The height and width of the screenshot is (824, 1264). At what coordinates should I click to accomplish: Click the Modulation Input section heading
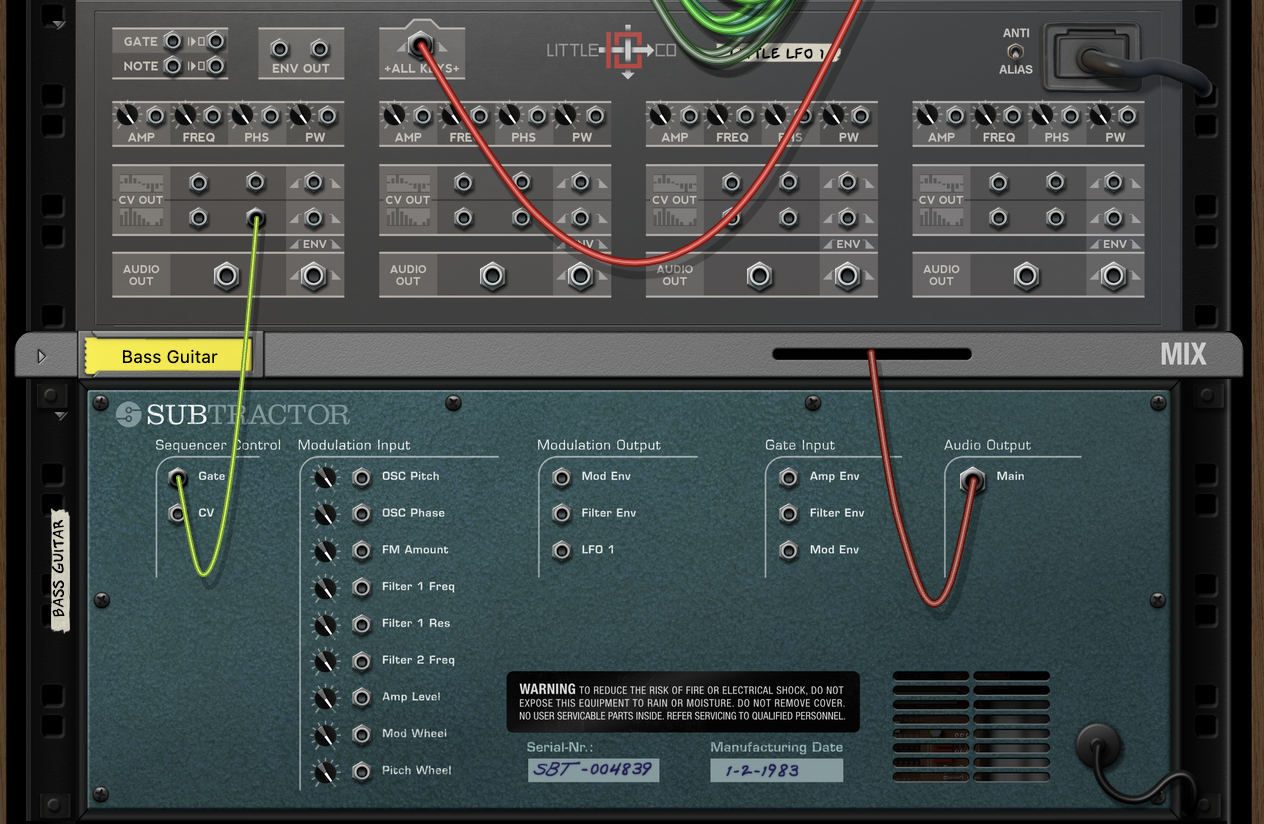pos(354,445)
